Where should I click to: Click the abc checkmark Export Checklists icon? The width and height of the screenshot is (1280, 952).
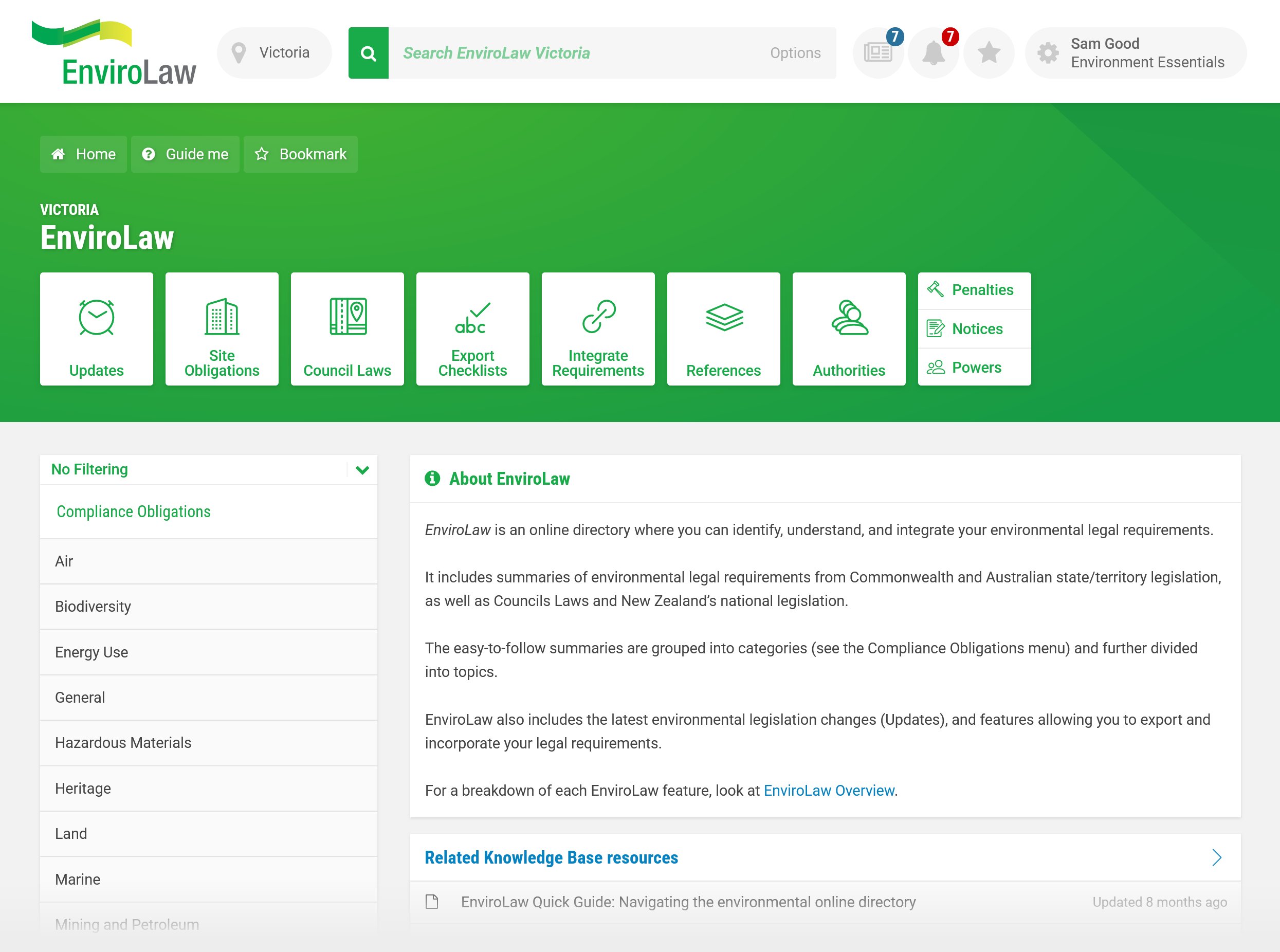[472, 318]
